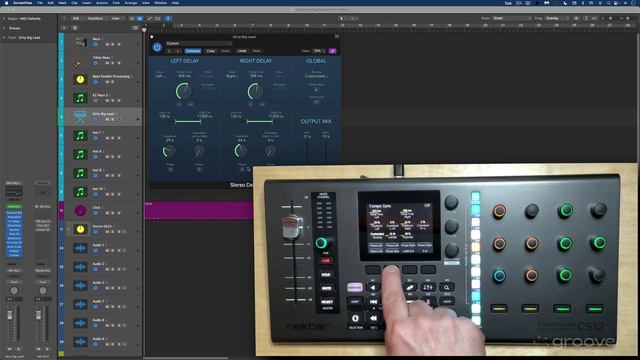Open the Custom preset dropdown in plug-in
640x360 pixels.
click(199, 43)
